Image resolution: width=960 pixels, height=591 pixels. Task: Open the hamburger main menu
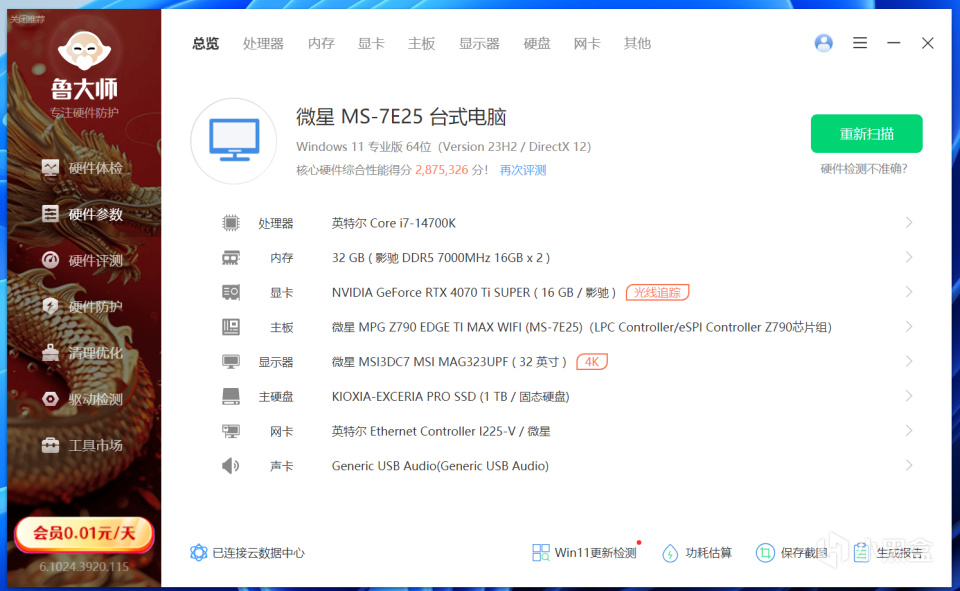(860, 43)
